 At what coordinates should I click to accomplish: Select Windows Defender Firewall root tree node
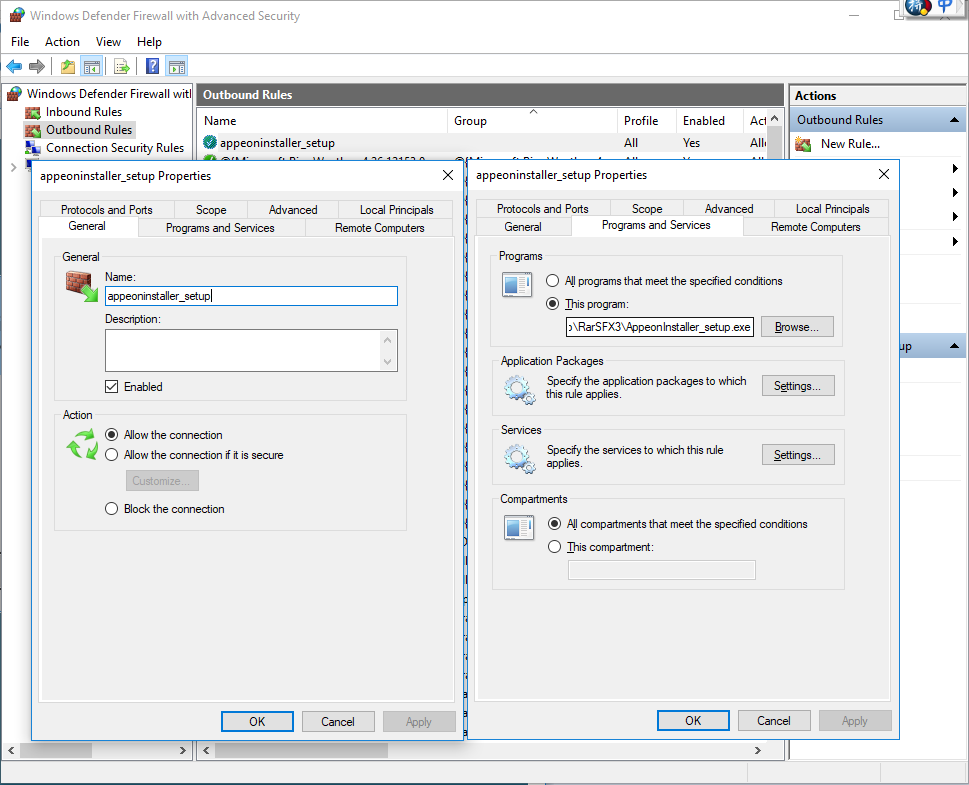click(x=109, y=94)
